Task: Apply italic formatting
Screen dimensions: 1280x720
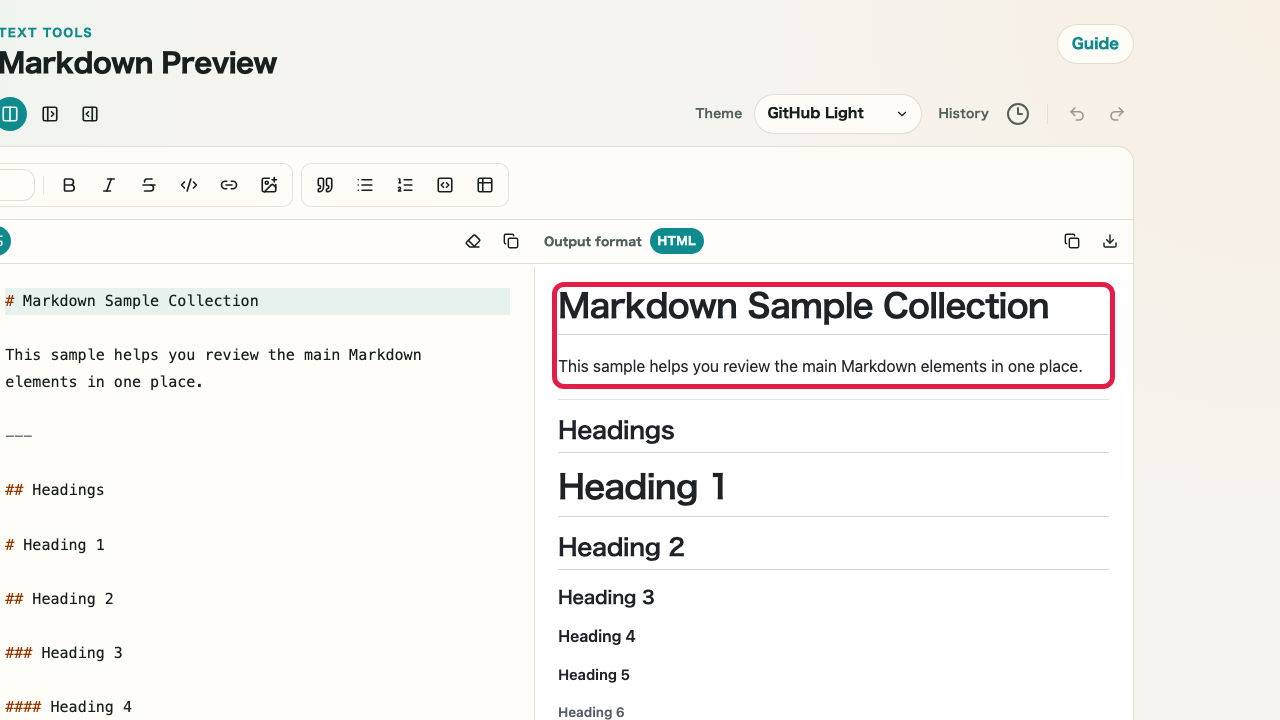Action: tap(109, 185)
